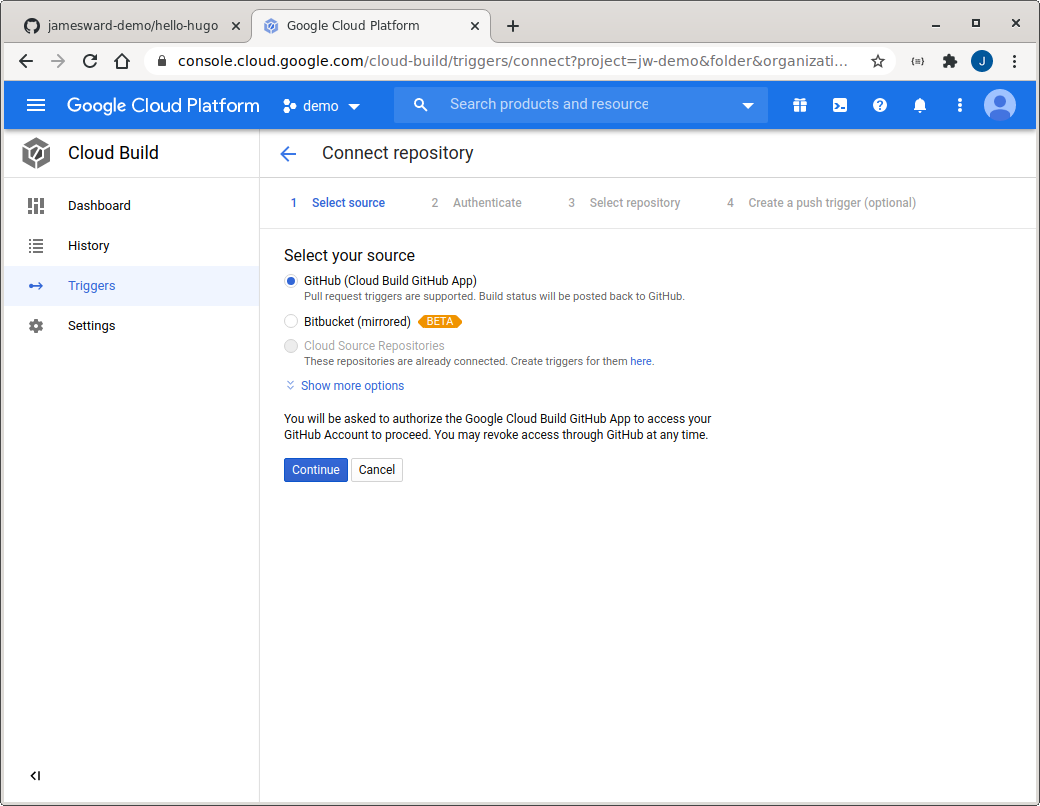Select the Bitbucket (mirrored) radio button
Image resolution: width=1040 pixels, height=806 pixels.
tap(291, 321)
